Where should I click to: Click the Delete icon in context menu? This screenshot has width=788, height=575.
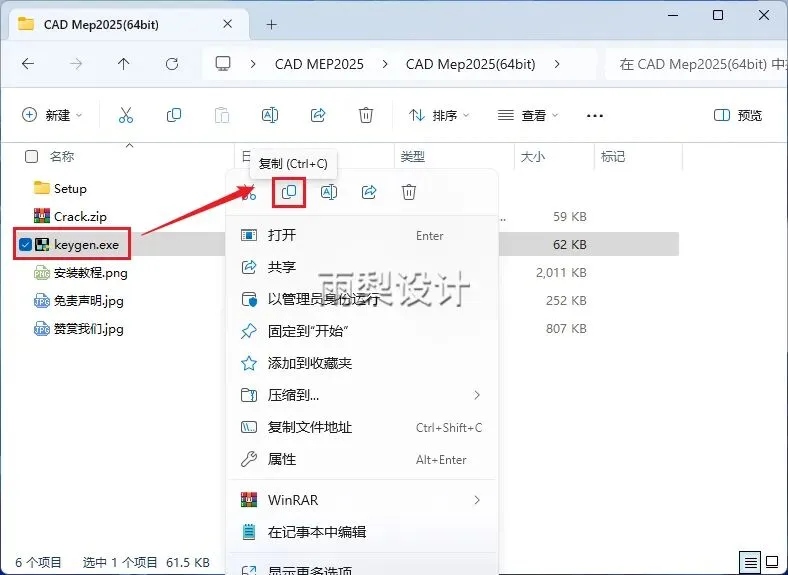409,192
